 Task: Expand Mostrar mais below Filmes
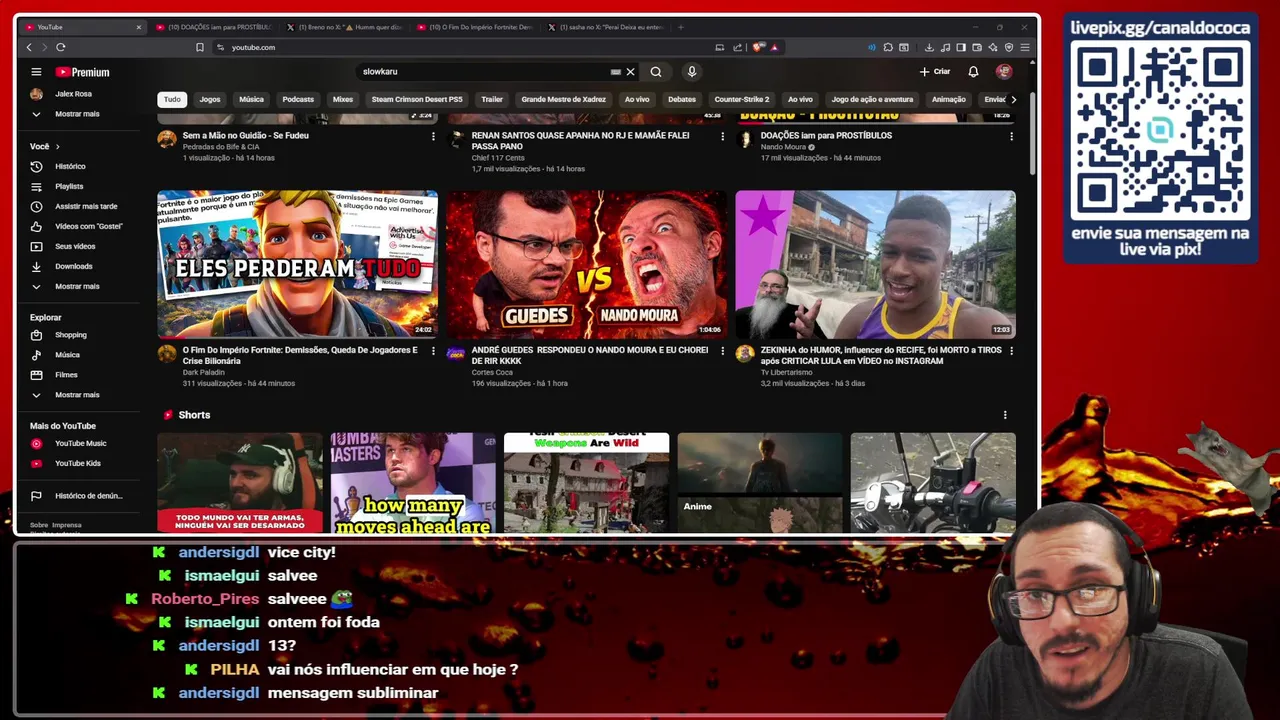point(77,395)
